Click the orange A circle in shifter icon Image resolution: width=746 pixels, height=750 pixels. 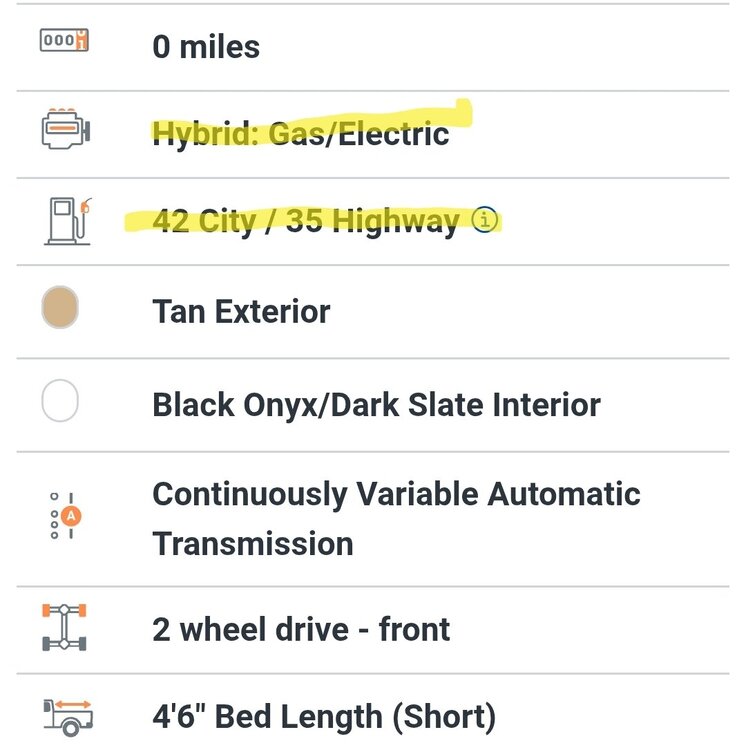point(71,516)
